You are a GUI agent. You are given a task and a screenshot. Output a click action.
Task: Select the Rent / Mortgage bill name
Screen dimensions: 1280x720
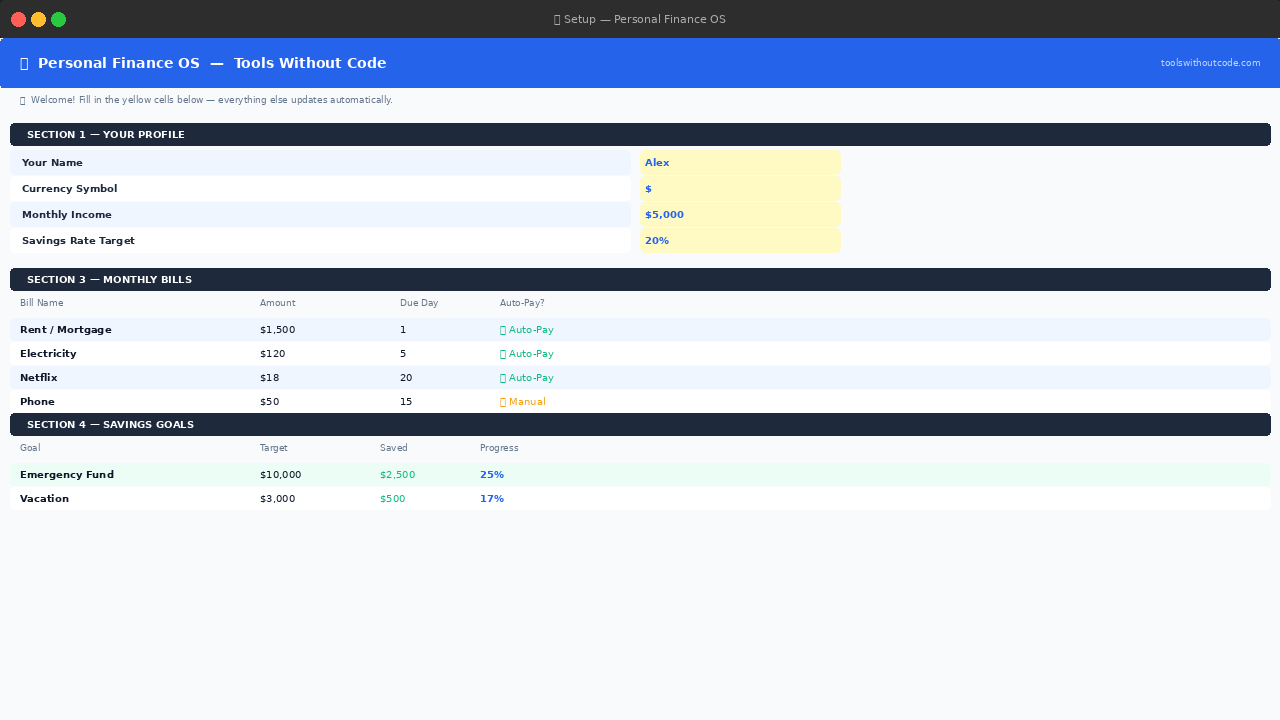click(66, 330)
